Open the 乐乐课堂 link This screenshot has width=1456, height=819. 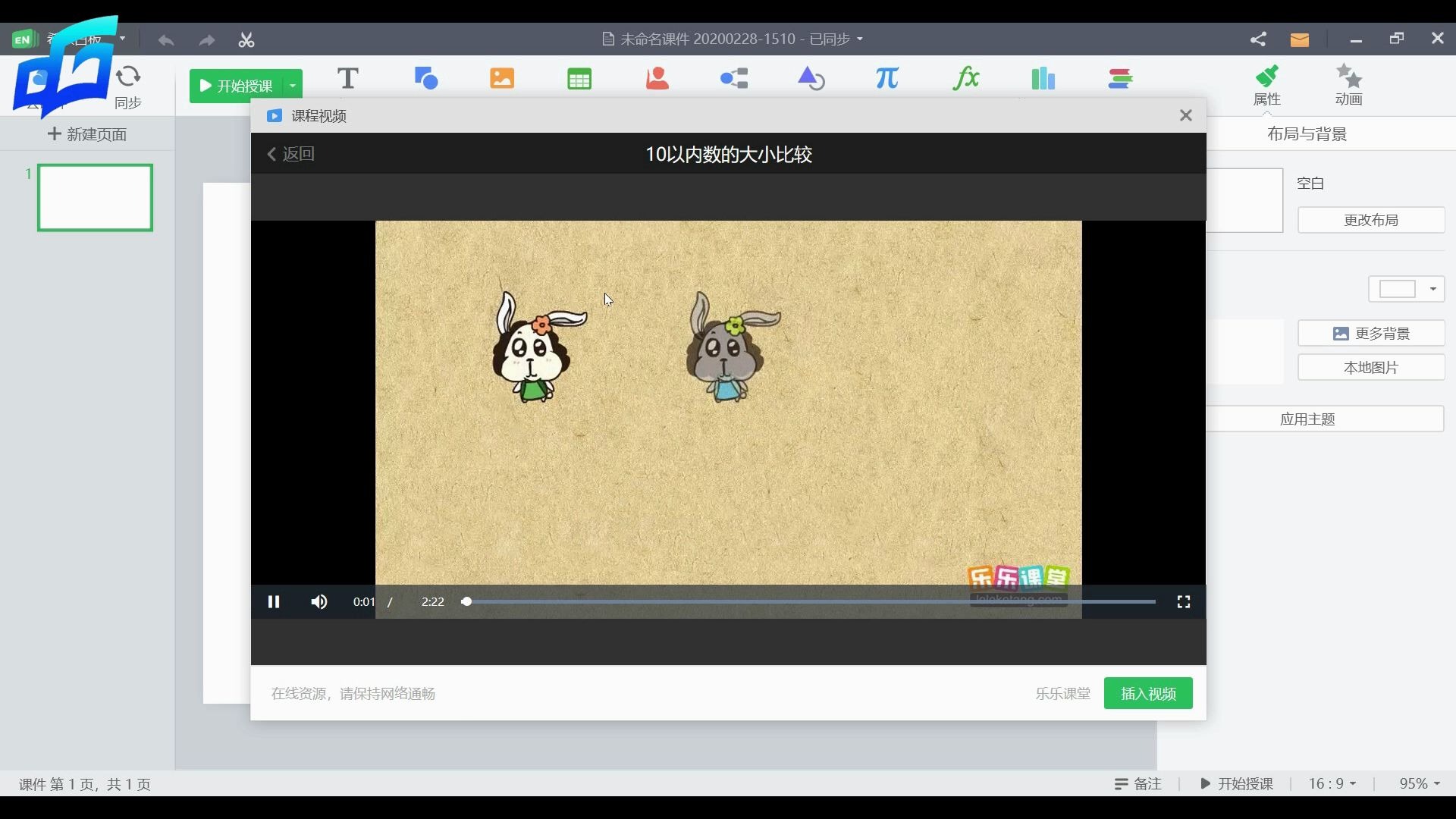(x=1062, y=693)
